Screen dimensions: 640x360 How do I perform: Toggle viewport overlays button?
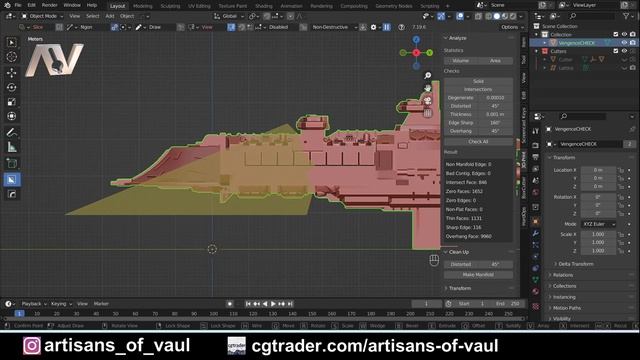pyautogui.click(x=460, y=16)
